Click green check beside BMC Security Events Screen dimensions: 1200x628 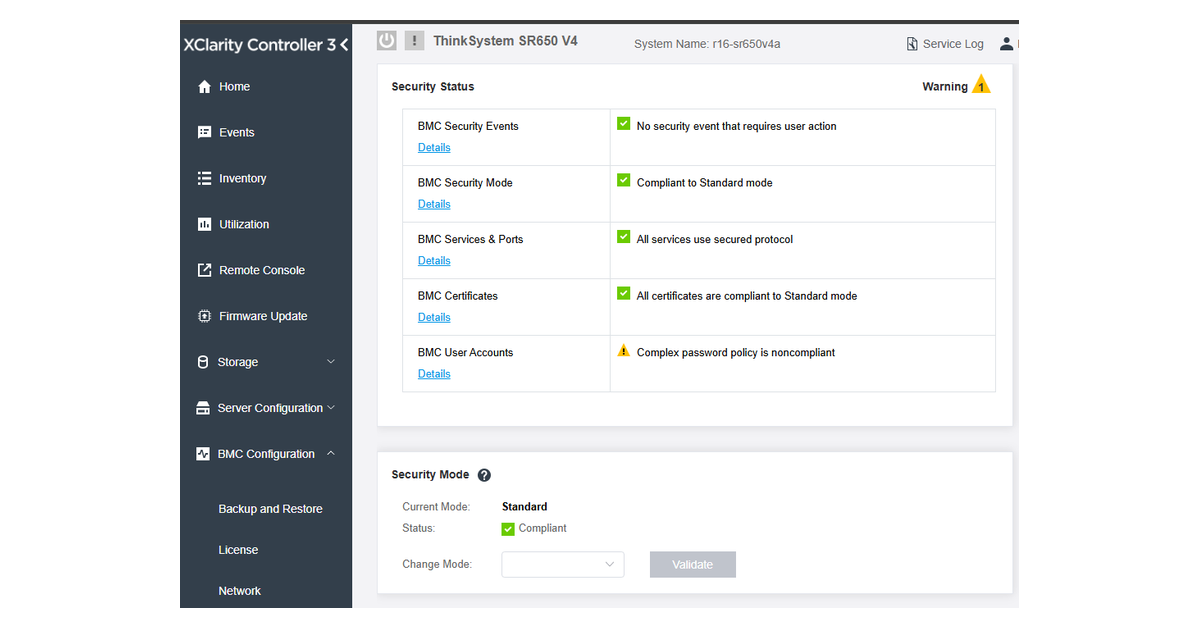point(623,124)
